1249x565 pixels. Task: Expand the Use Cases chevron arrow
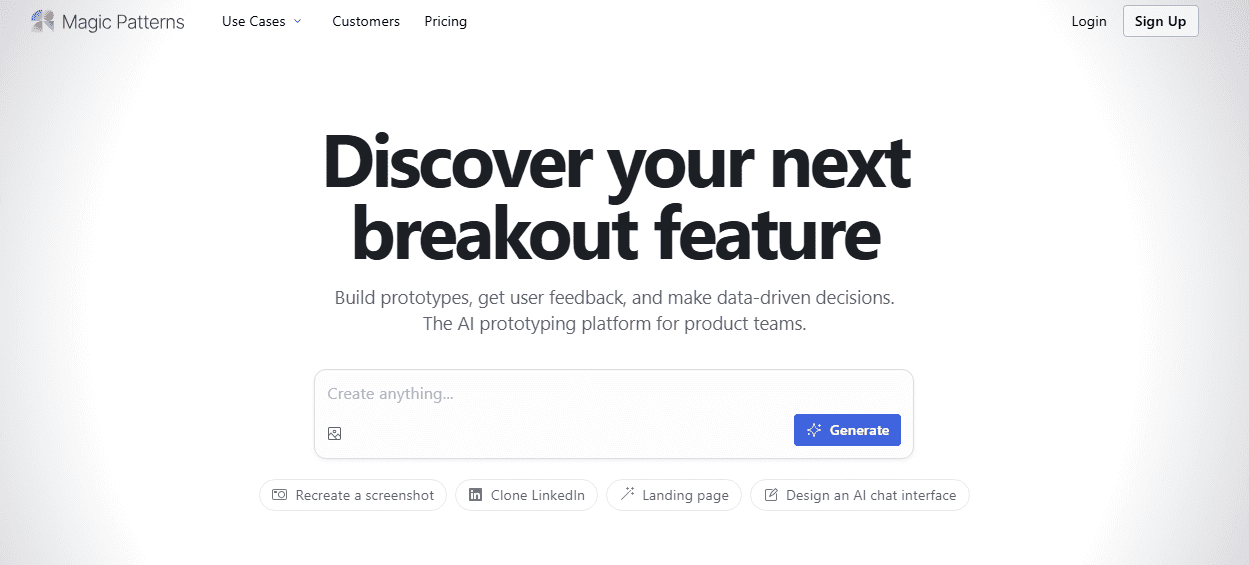297,21
